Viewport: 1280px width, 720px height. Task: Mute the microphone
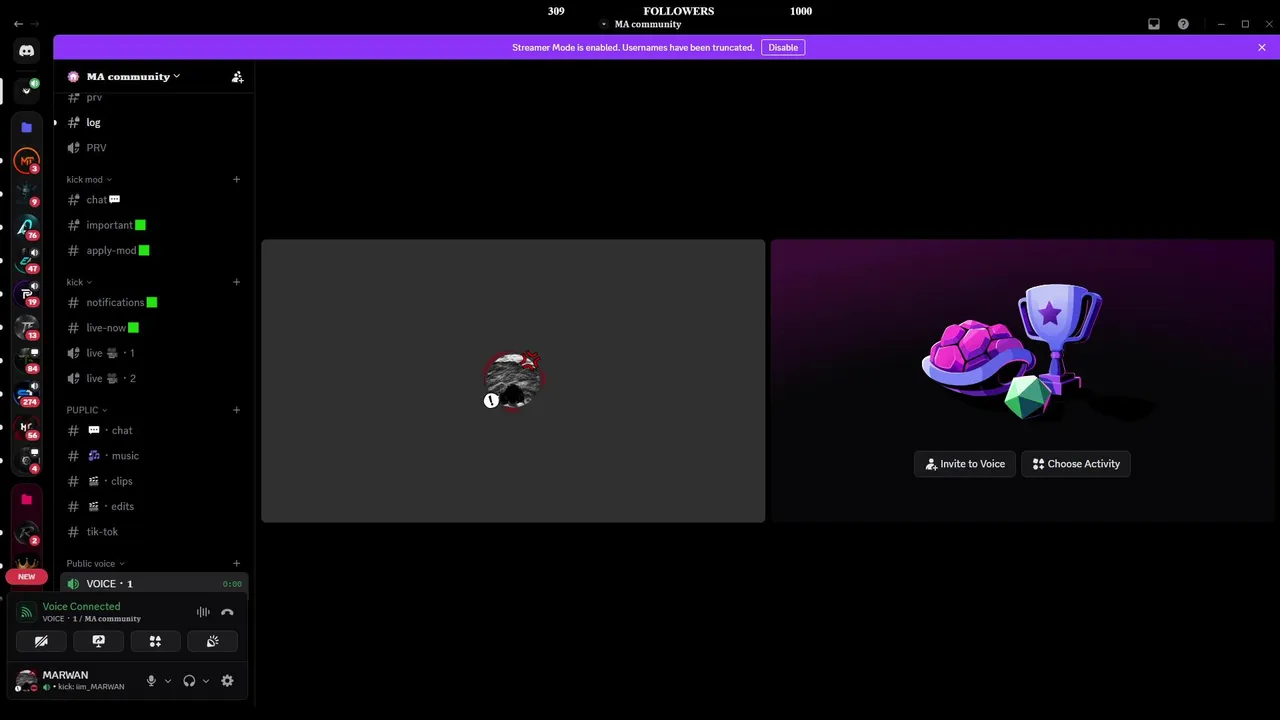coord(151,681)
